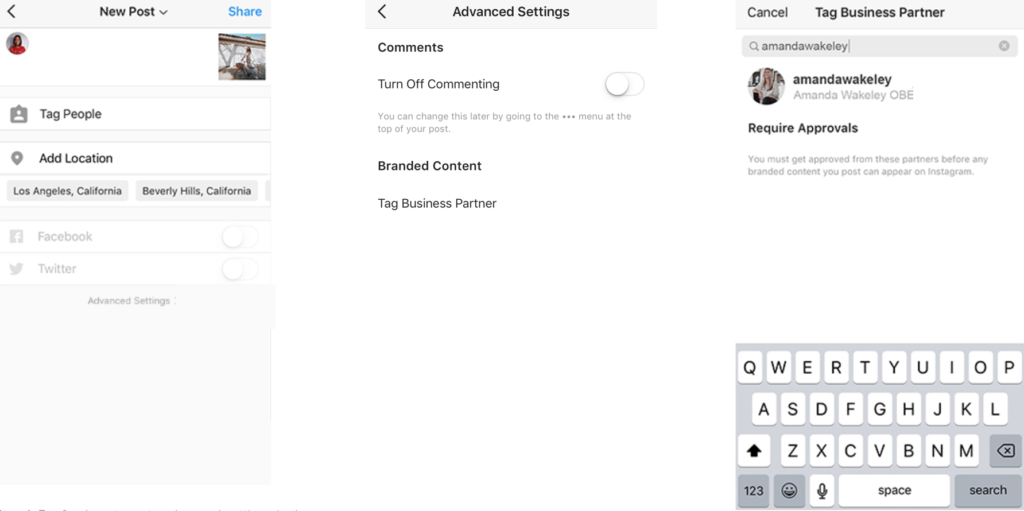The height and width of the screenshot is (511, 1024).
Task: Open the Add Location option
Action: click(76, 158)
